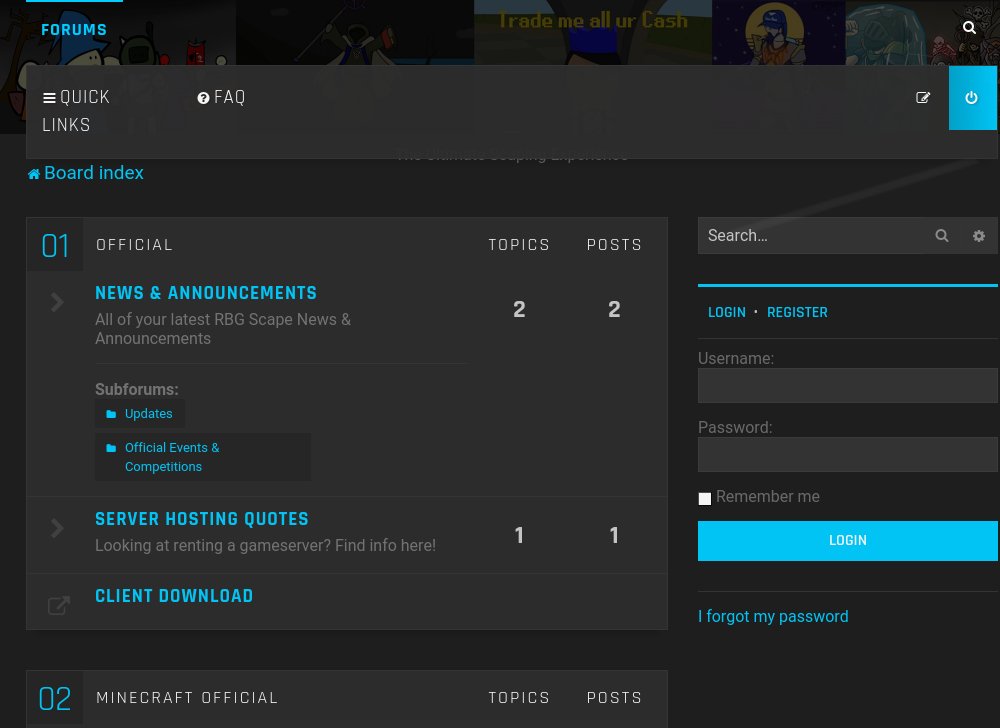Image resolution: width=1000 pixels, height=728 pixels.
Task: Open the Forums tab
Action: (74, 30)
